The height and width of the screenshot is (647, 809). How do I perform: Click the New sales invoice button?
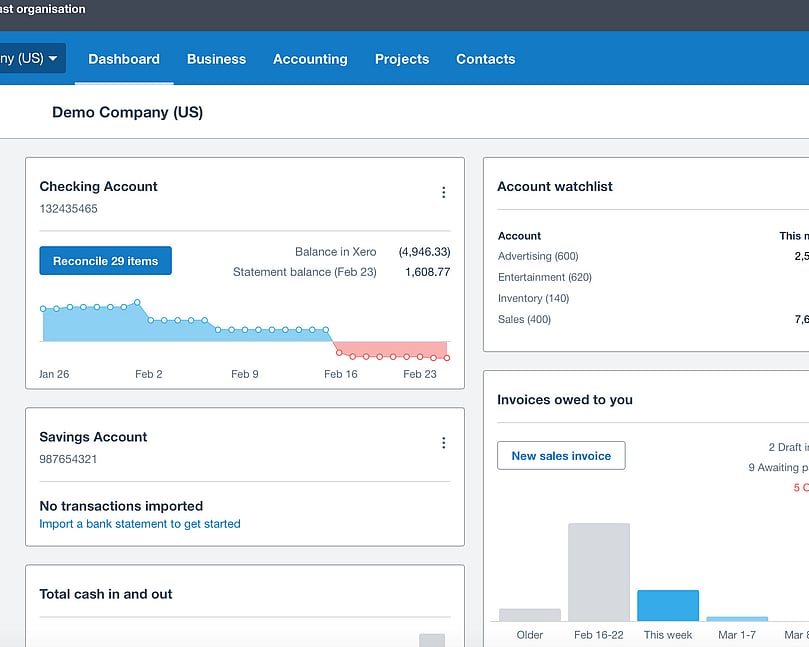(x=561, y=456)
